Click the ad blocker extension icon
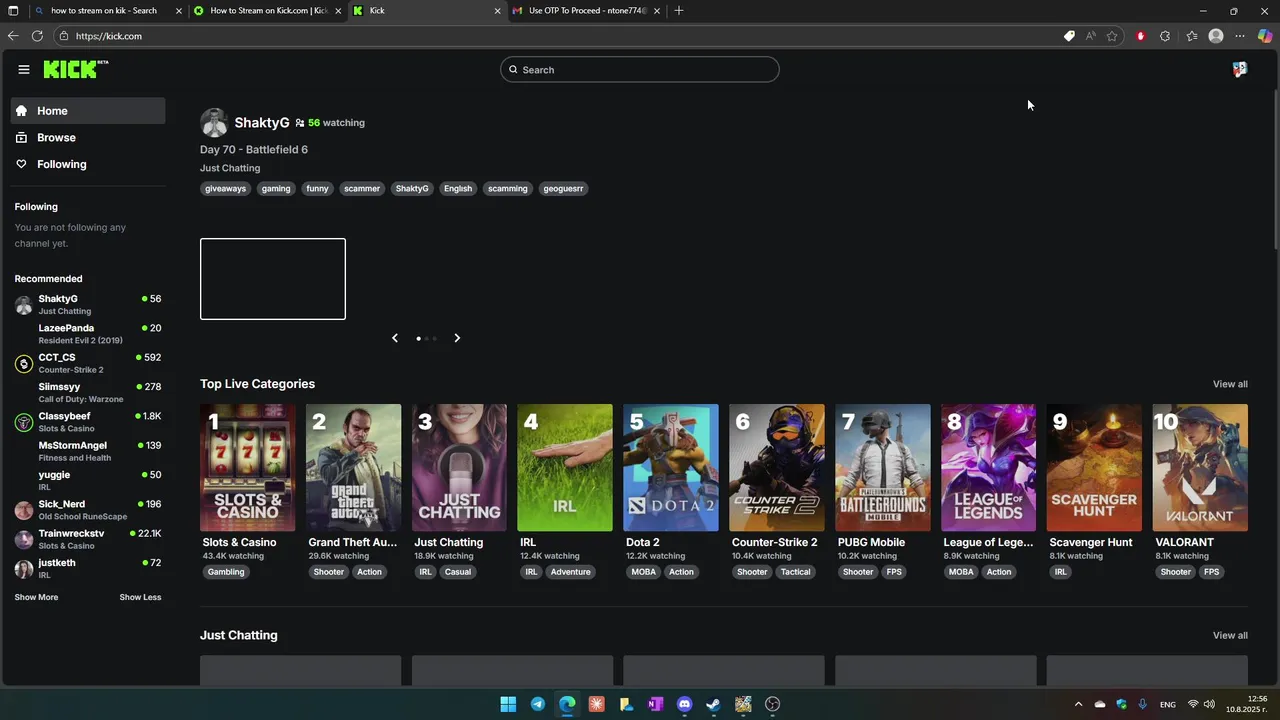This screenshot has height=720, width=1280. pos(1140,36)
